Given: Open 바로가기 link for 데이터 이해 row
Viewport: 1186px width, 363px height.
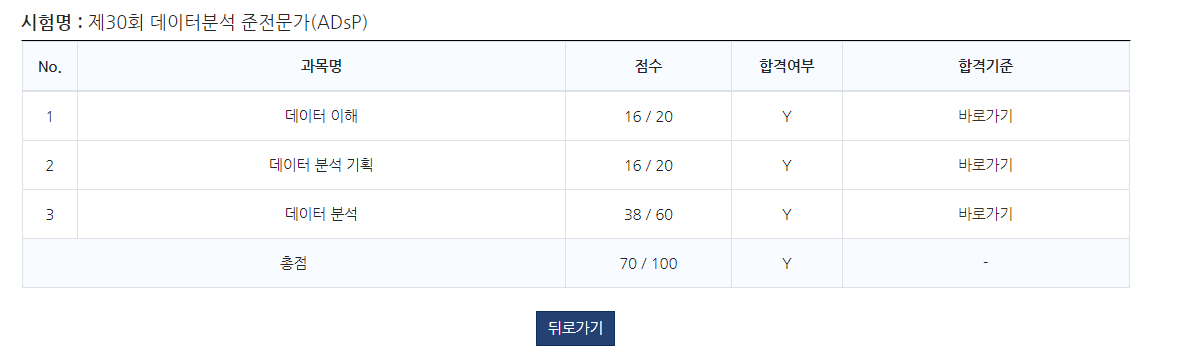Looking at the screenshot, I should 985,116.
